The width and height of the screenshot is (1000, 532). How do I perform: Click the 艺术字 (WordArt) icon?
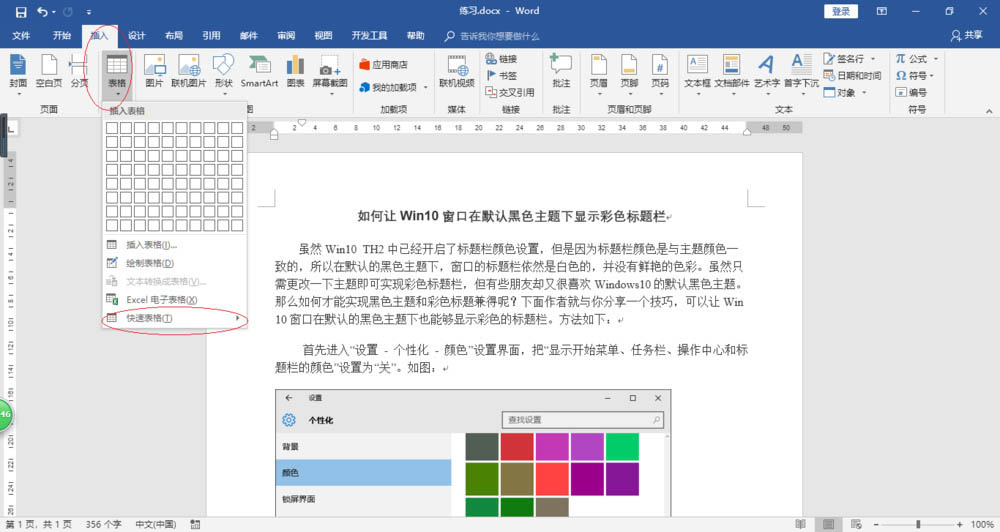click(766, 71)
